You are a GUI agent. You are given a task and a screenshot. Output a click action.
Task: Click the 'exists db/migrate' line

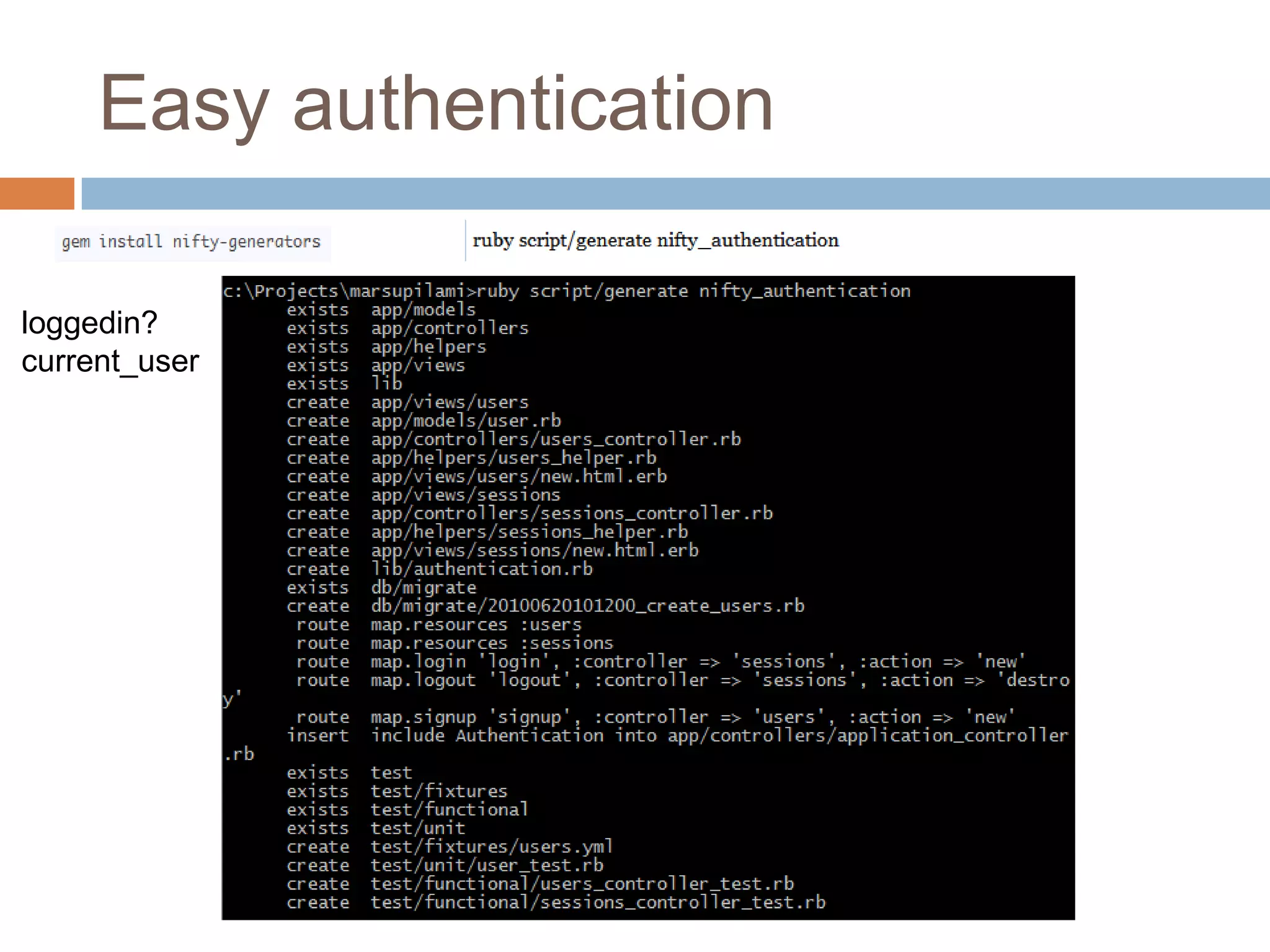point(381,588)
